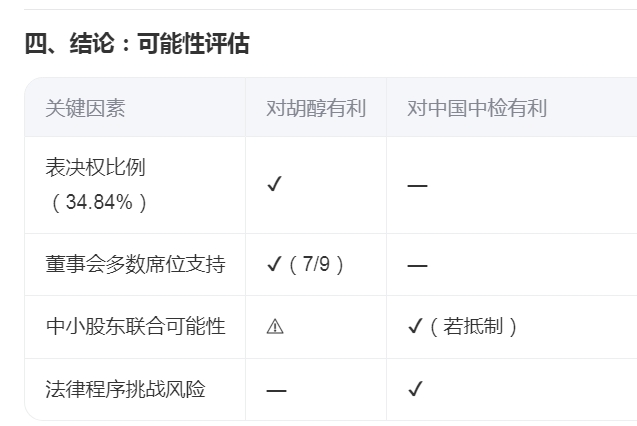Click the (34.84%) text
This screenshot has width=637, height=426.
(x=98, y=202)
